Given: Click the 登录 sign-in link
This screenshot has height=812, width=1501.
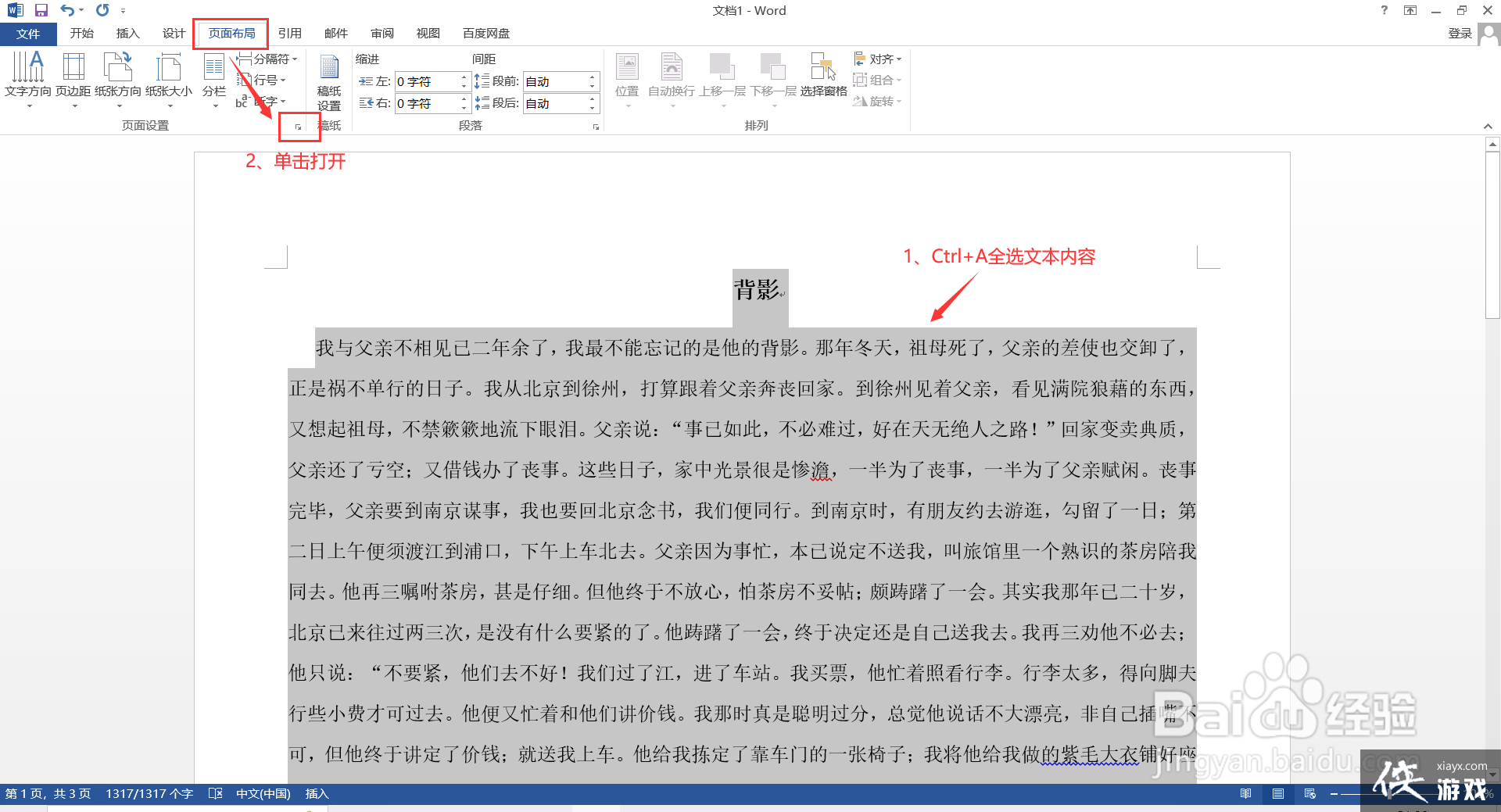Looking at the screenshot, I should (1460, 34).
